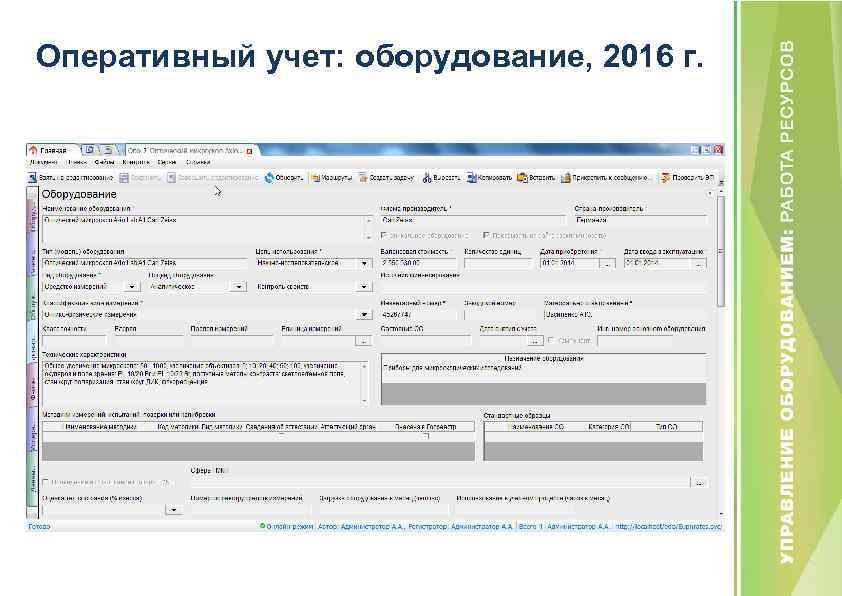The width and height of the screenshot is (842, 596).
Task: Click the 'Копировать' toolbar icon
Action: pyautogui.click(x=471, y=178)
